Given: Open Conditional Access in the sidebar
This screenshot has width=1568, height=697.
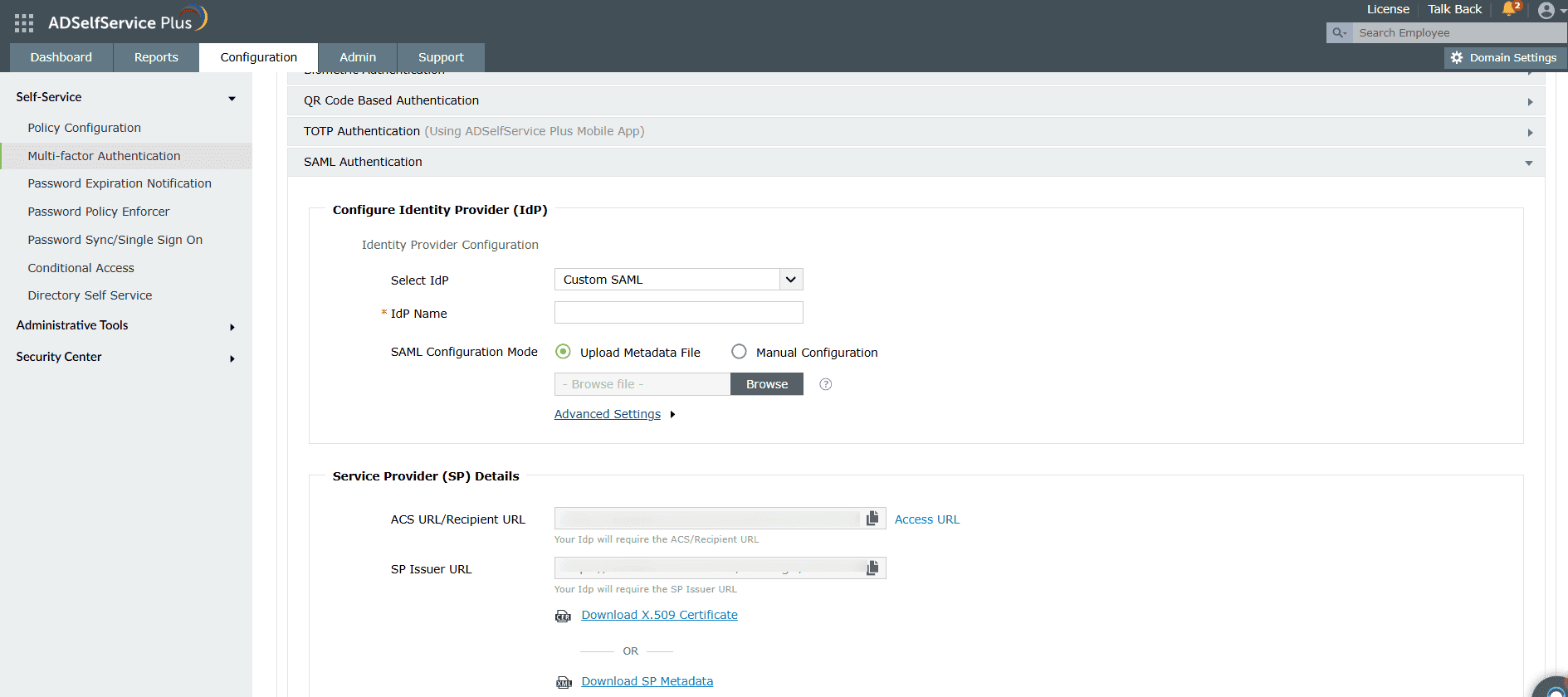Looking at the screenshot, I should click(x=81, y=268).
